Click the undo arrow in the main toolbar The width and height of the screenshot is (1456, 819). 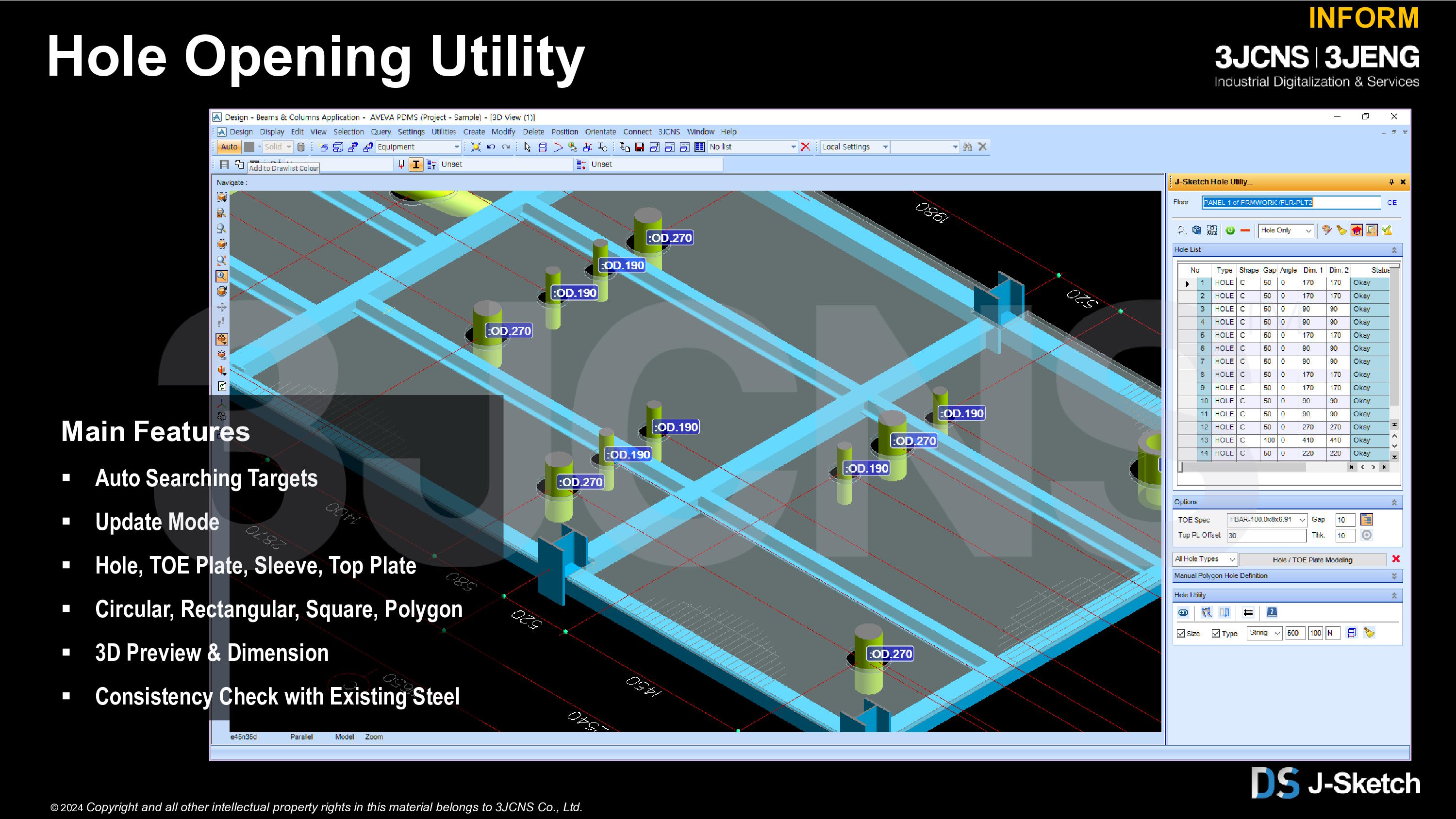[491, 147]
